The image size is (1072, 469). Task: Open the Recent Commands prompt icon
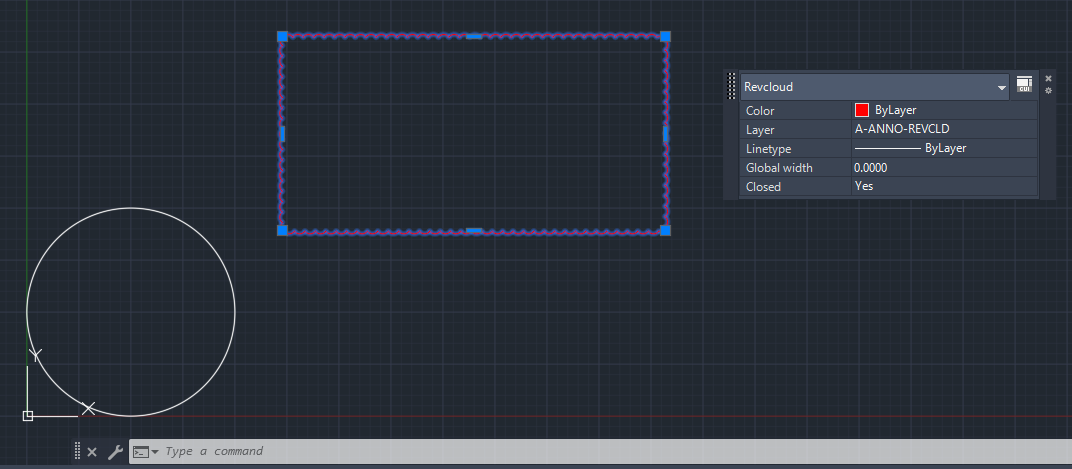point(141,452)
